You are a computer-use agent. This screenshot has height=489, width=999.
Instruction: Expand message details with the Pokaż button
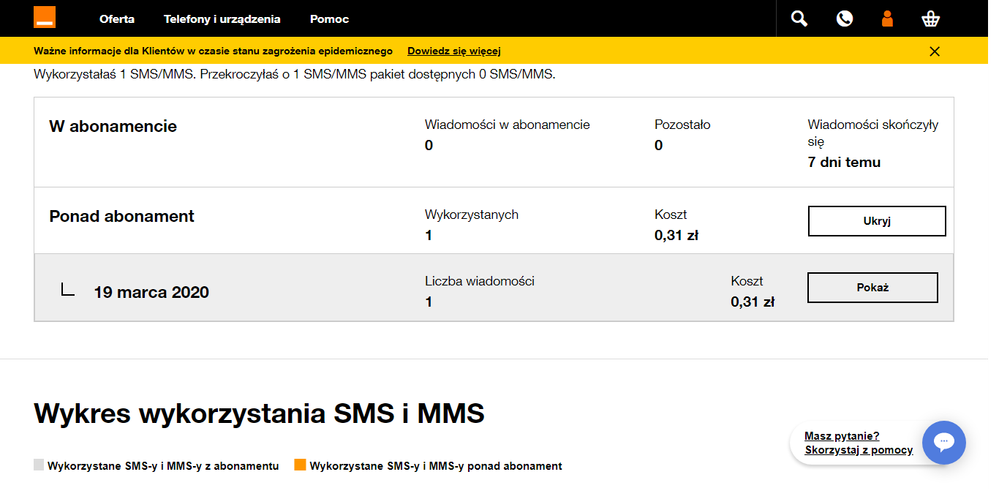point(872,287)
